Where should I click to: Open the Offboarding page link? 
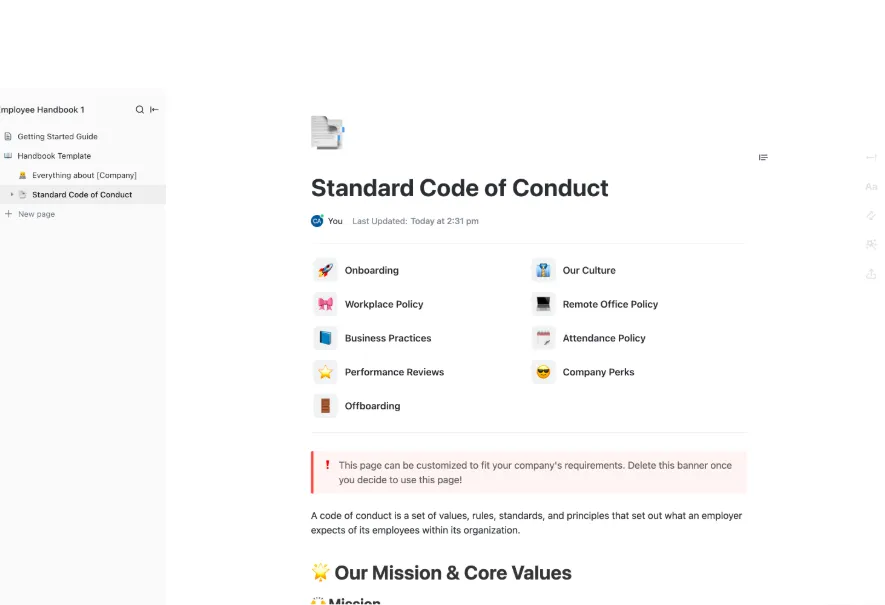click(373, 406)
